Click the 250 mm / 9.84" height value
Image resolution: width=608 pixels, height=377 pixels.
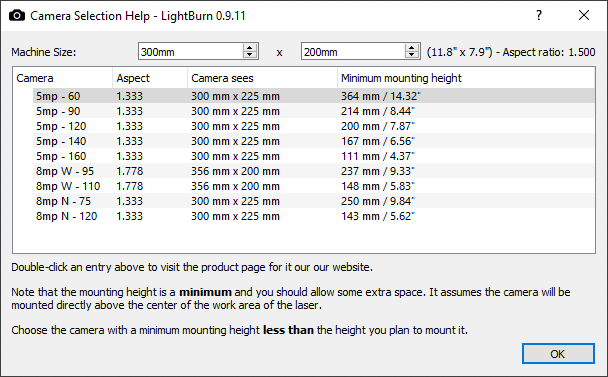point(378,201)
